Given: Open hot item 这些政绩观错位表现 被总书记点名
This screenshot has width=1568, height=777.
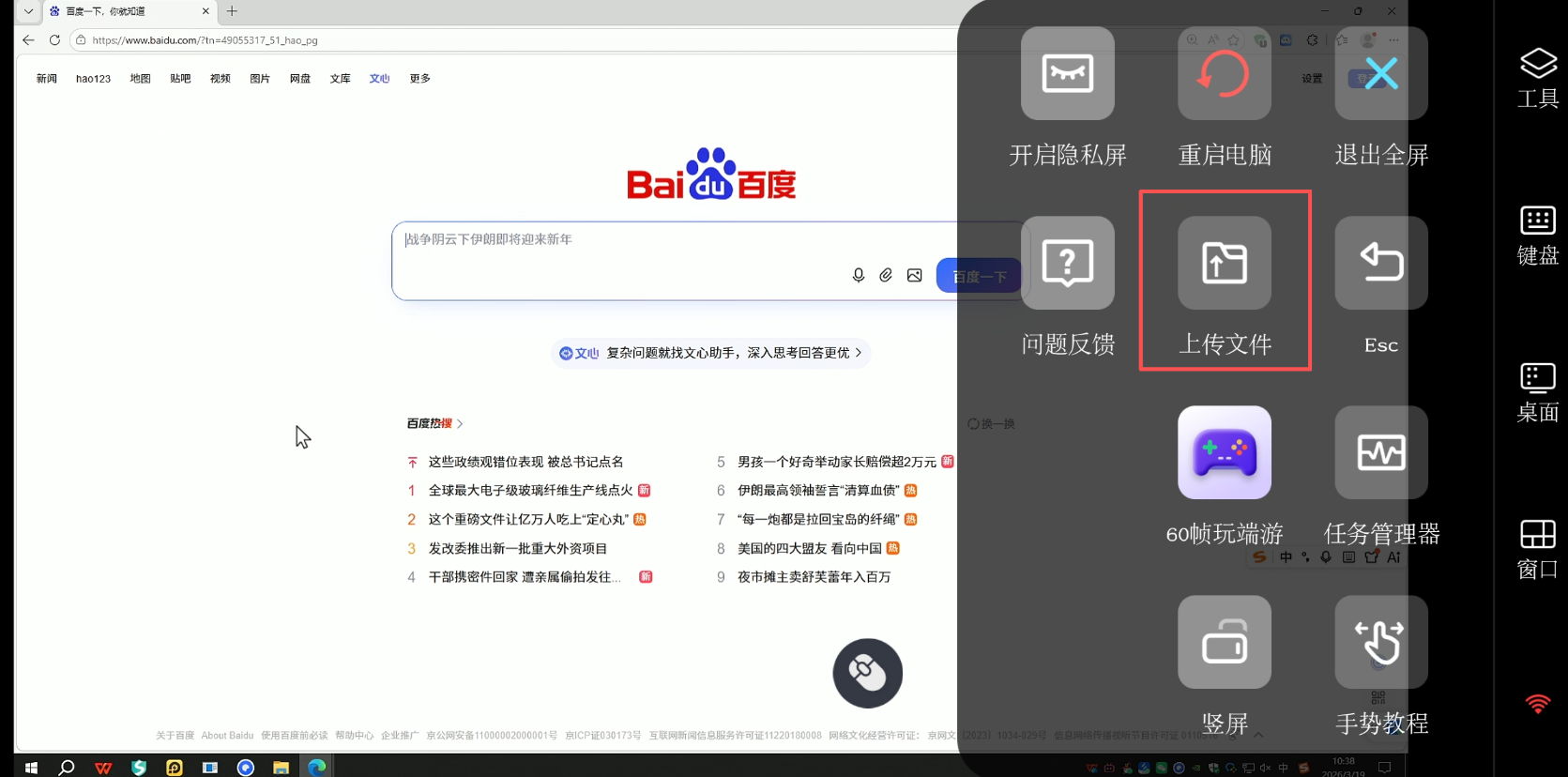Looking at the screenshot, I should click(525, 462).
